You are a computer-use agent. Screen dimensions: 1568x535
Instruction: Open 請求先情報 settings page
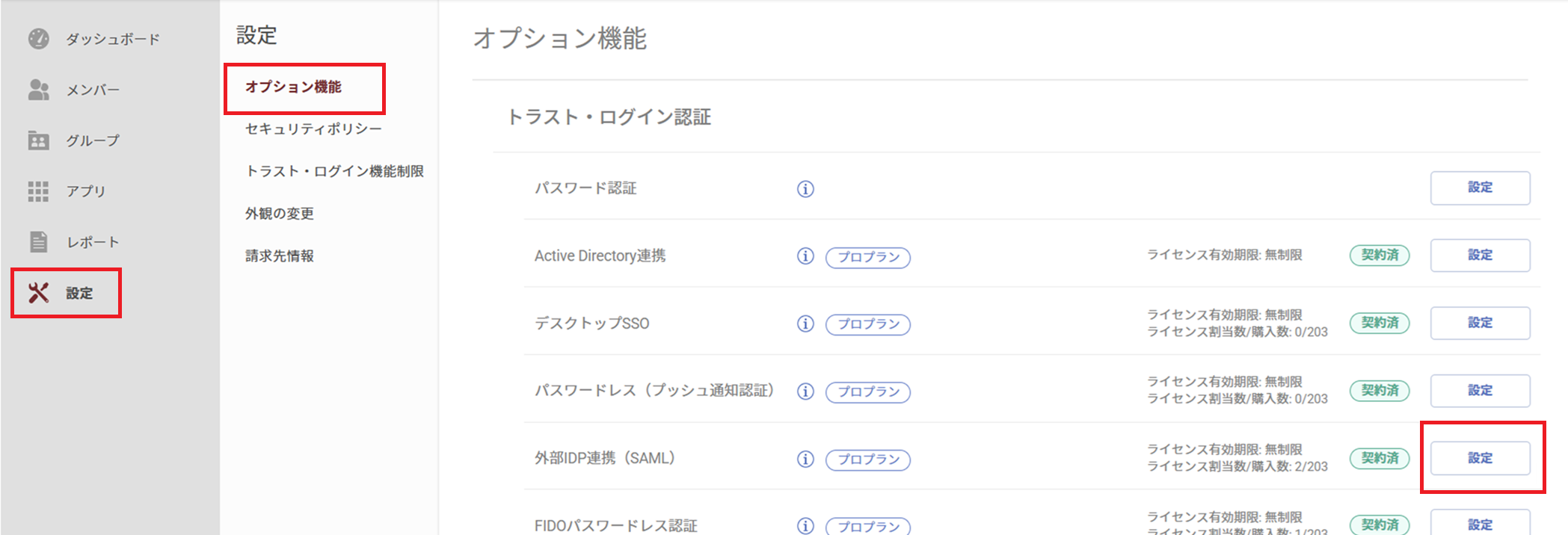280,256
